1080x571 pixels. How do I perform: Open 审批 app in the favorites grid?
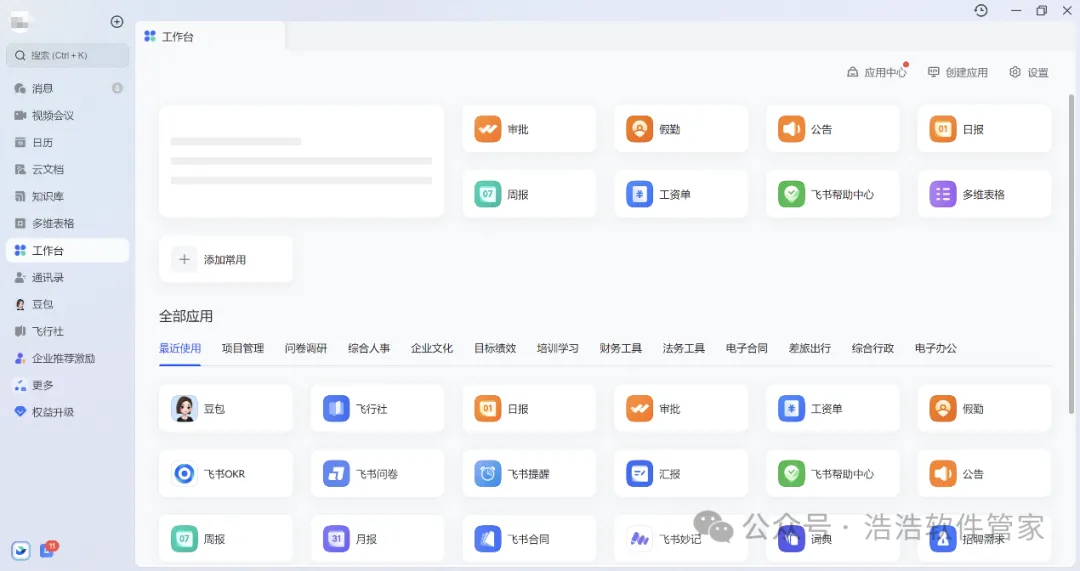tap(529, 129)
